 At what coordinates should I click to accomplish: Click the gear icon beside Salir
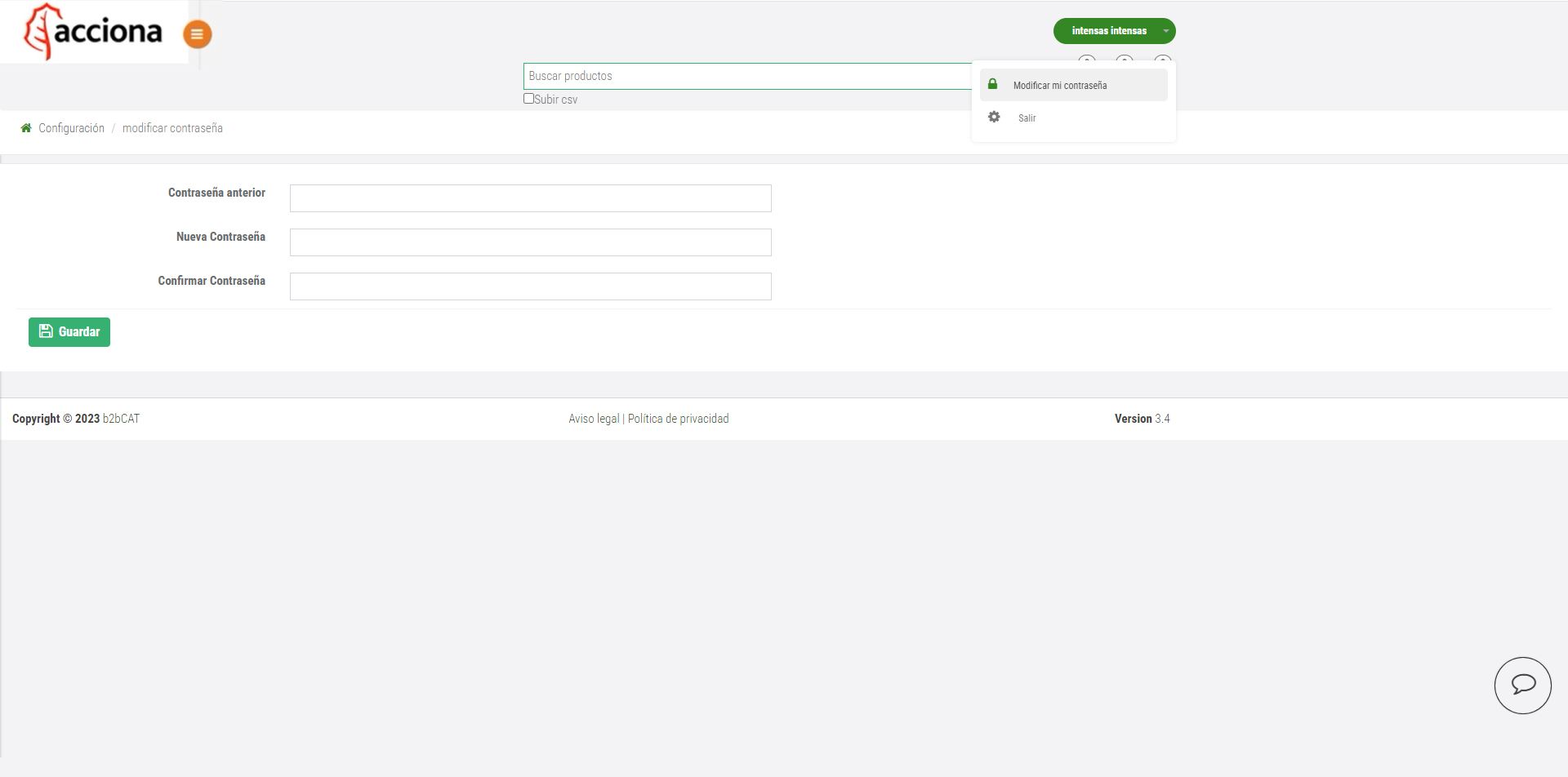[x=994, y=118]
